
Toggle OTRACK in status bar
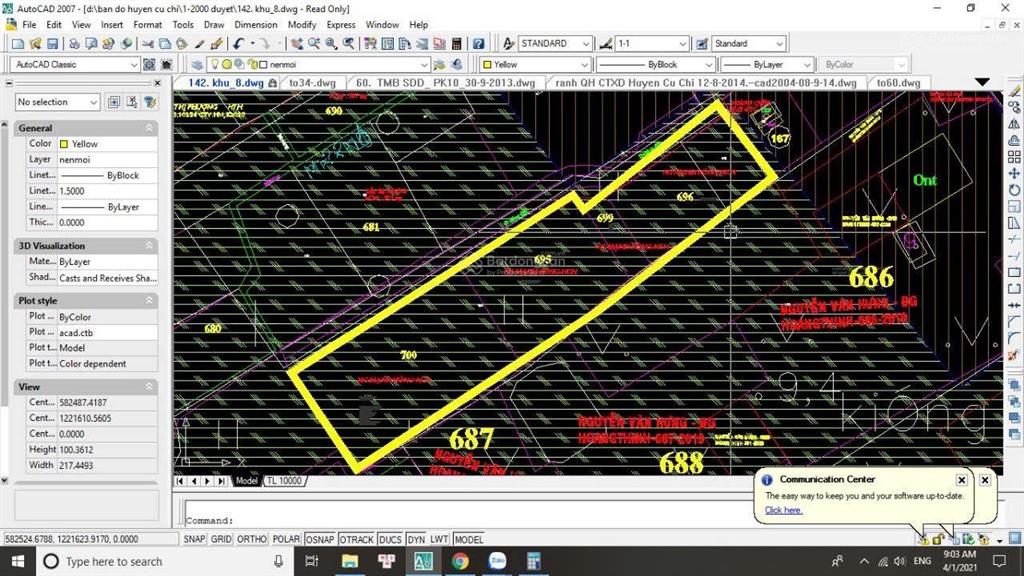[x=357, y=539]
